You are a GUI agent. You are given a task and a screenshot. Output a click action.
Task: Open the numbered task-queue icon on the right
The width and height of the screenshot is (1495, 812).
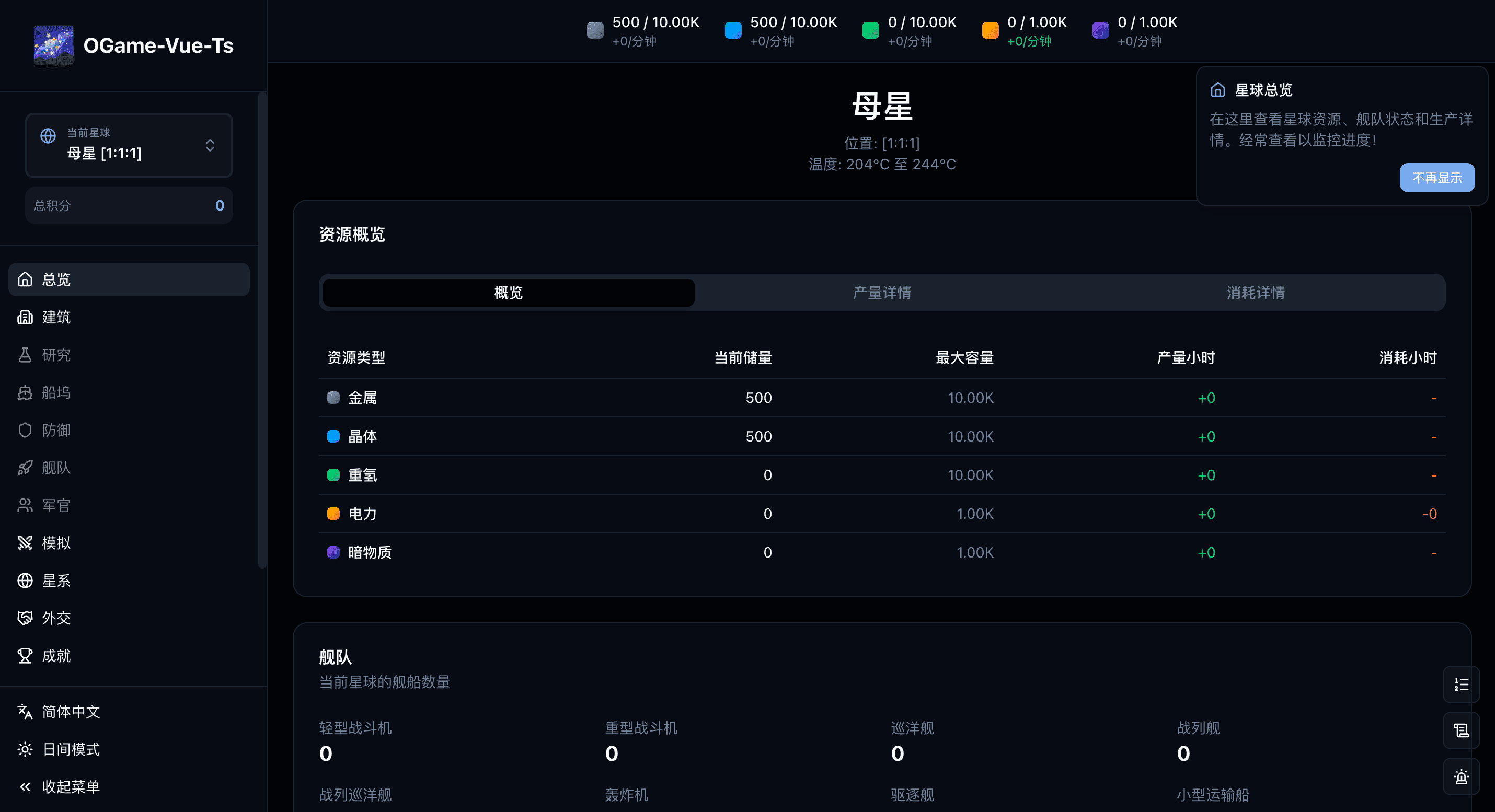[x=1460, y=684]
